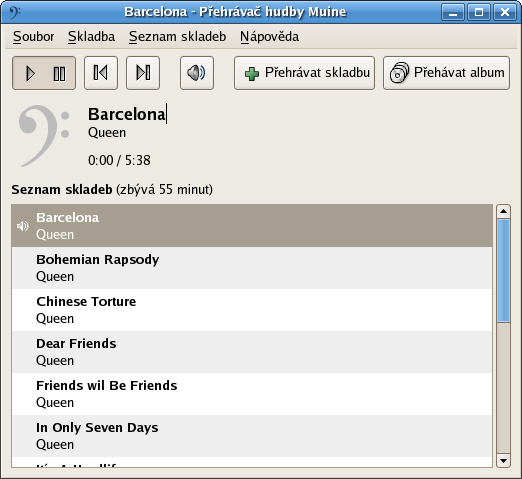The width and height of the screenshot is (522, 479).
Task: Open the volume speaker control
Action: pos(197,73)
